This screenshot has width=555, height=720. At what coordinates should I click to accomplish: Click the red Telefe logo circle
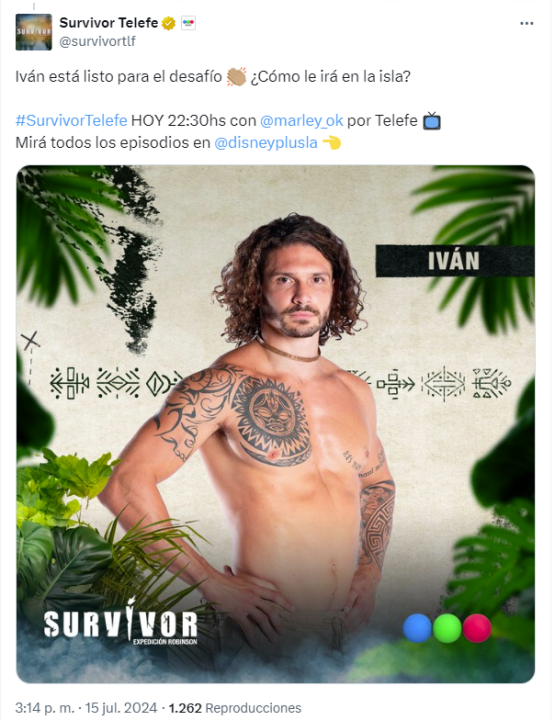pos(477,628)
